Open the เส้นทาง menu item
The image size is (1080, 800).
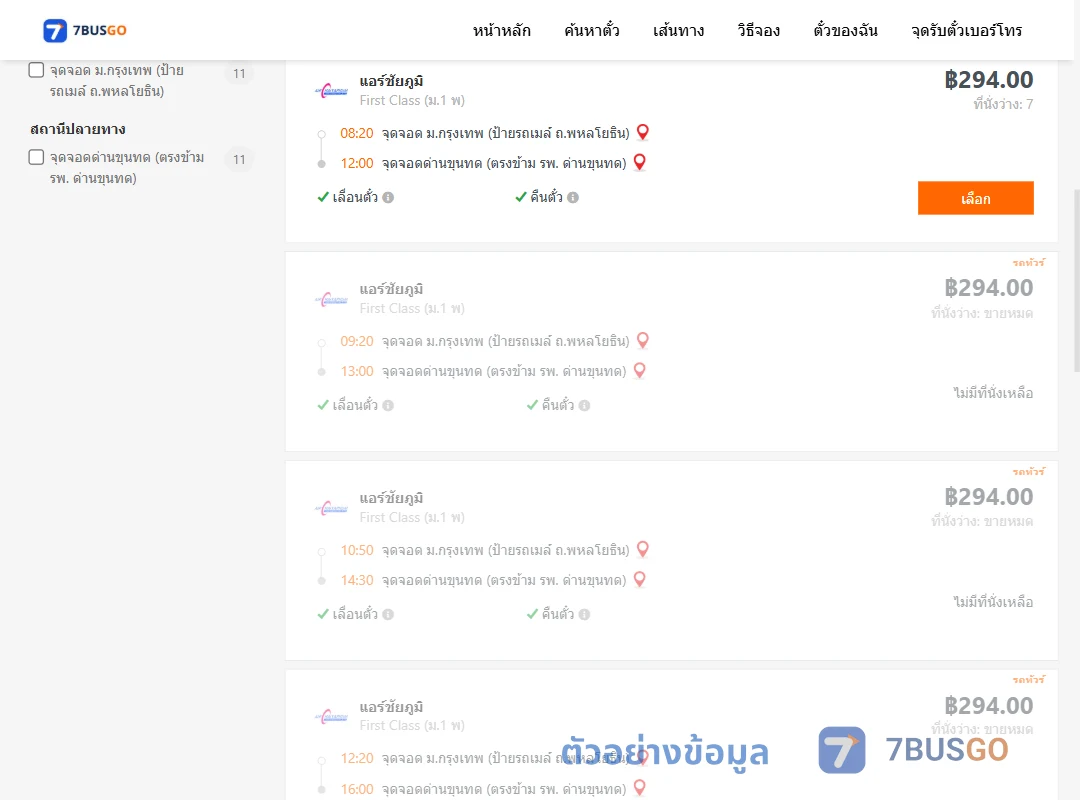(x=678, y=30)
